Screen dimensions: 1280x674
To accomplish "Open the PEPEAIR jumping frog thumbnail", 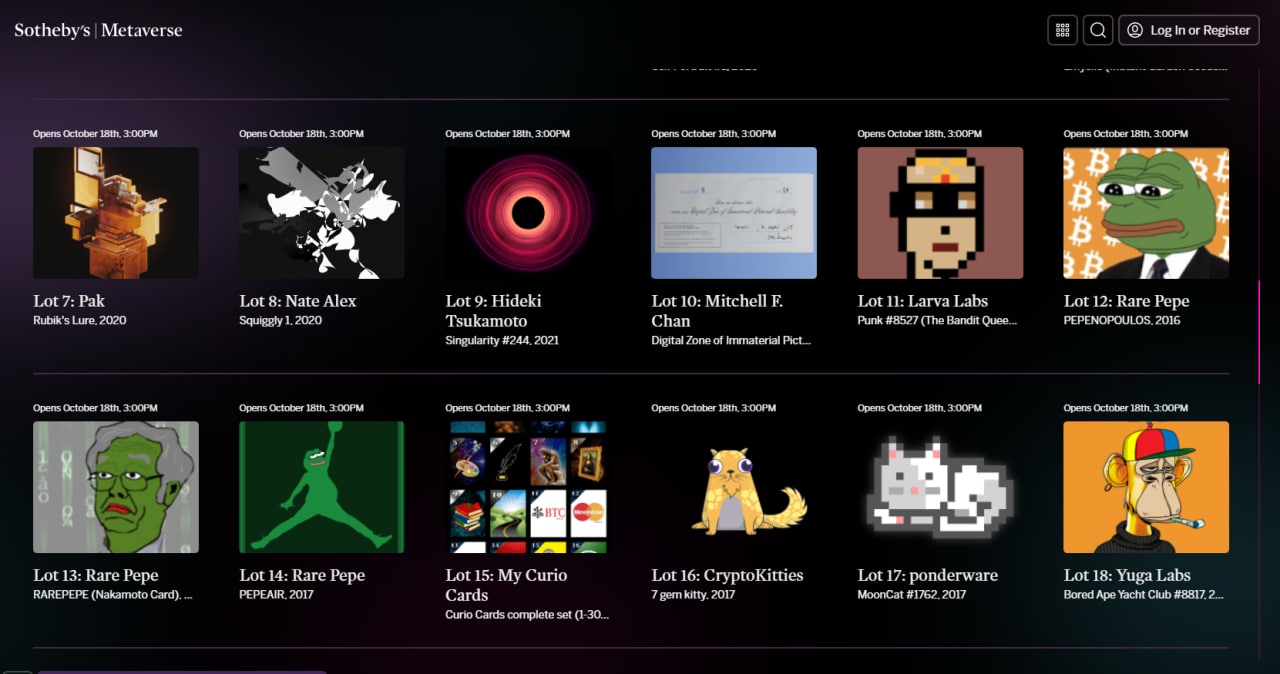I will (322, 487).
